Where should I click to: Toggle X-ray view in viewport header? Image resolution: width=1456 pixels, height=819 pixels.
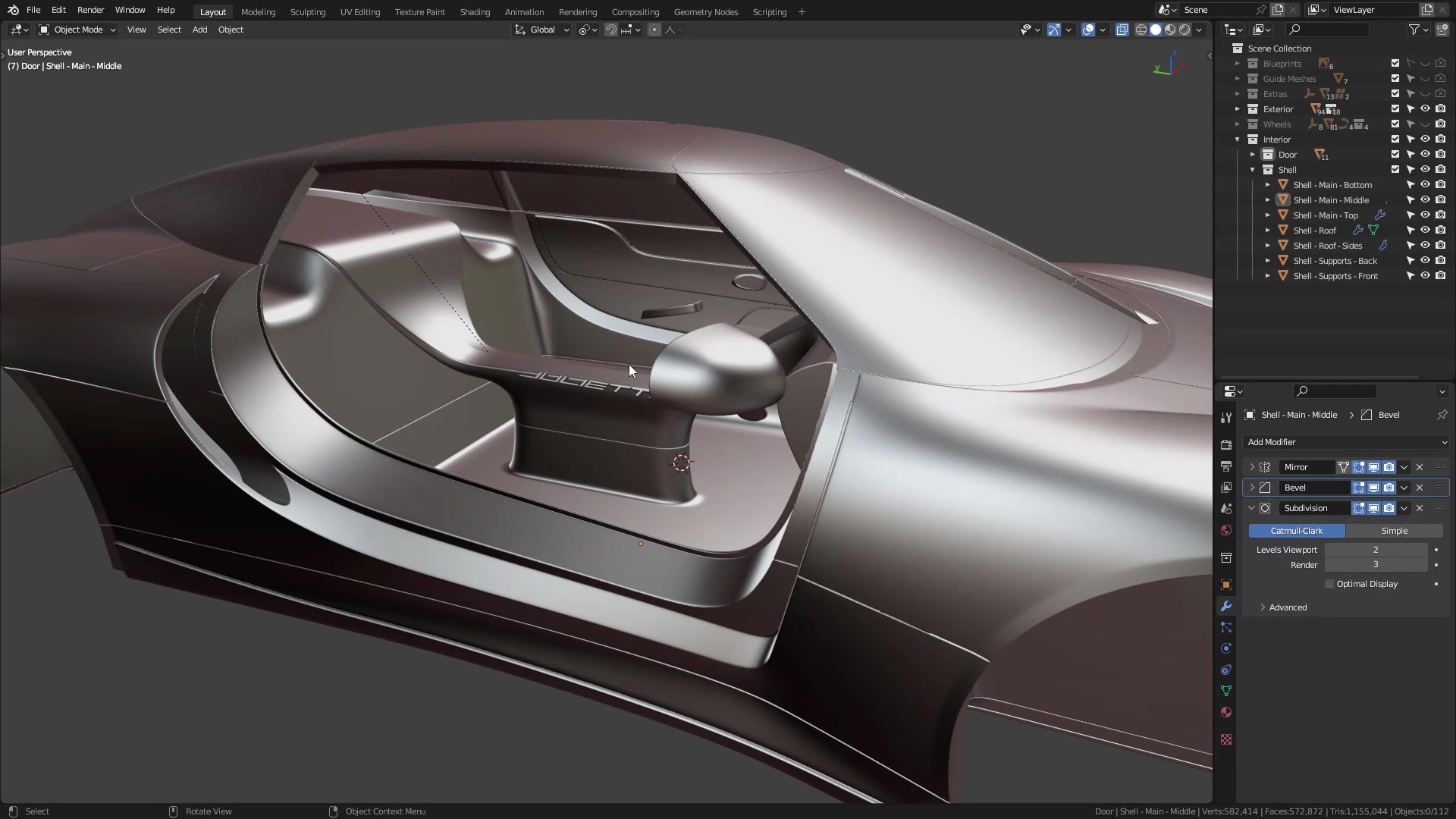[1122, 30]
